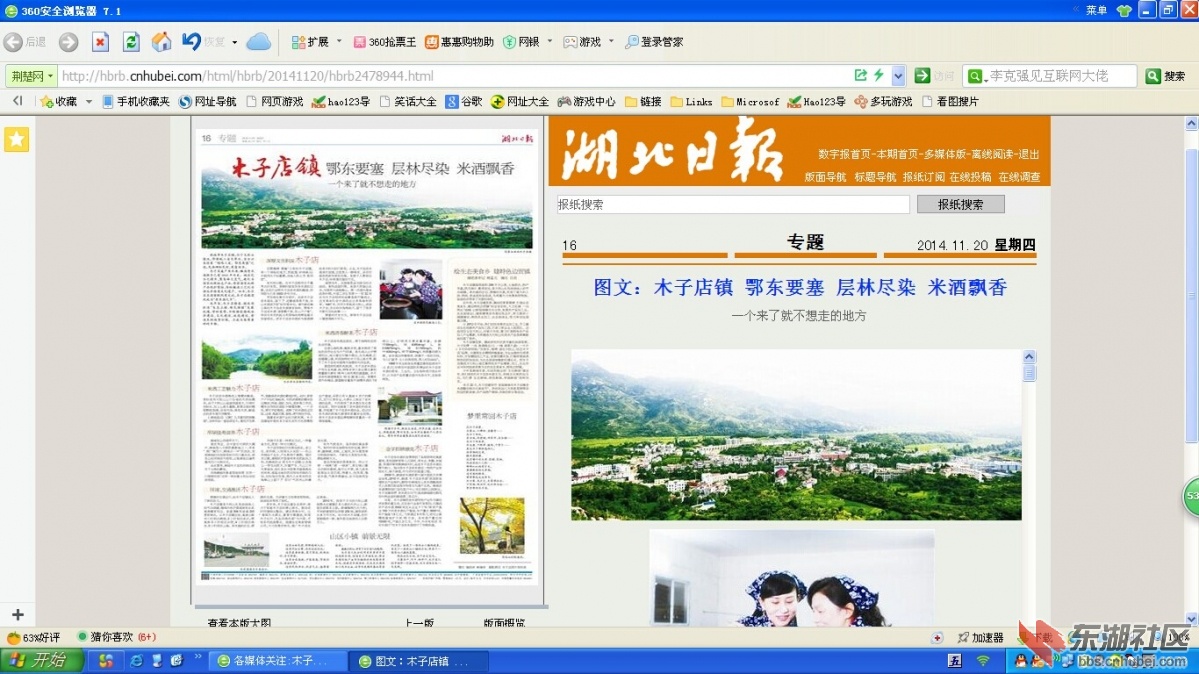Open the 在线调查 link
This screenshot has width=1199, height=674.
pos(1019,177)
